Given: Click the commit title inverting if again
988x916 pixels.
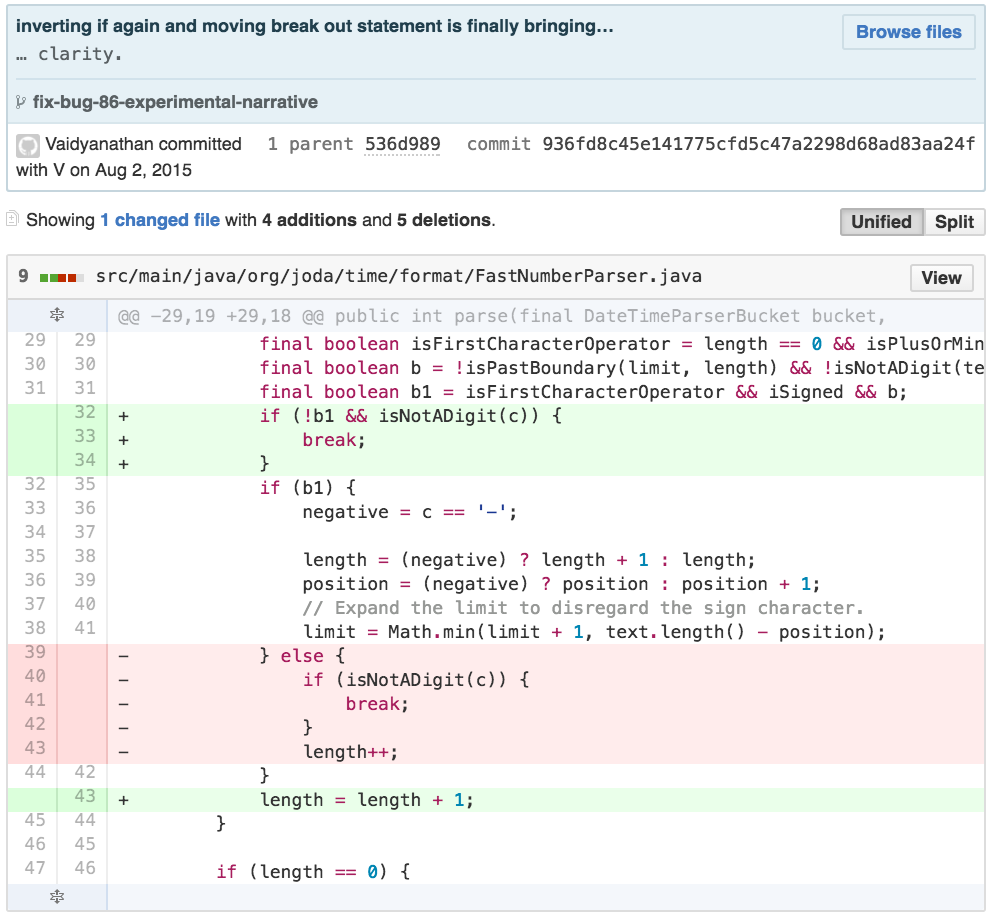Looking at the screenshot, I should click(314, 26).
